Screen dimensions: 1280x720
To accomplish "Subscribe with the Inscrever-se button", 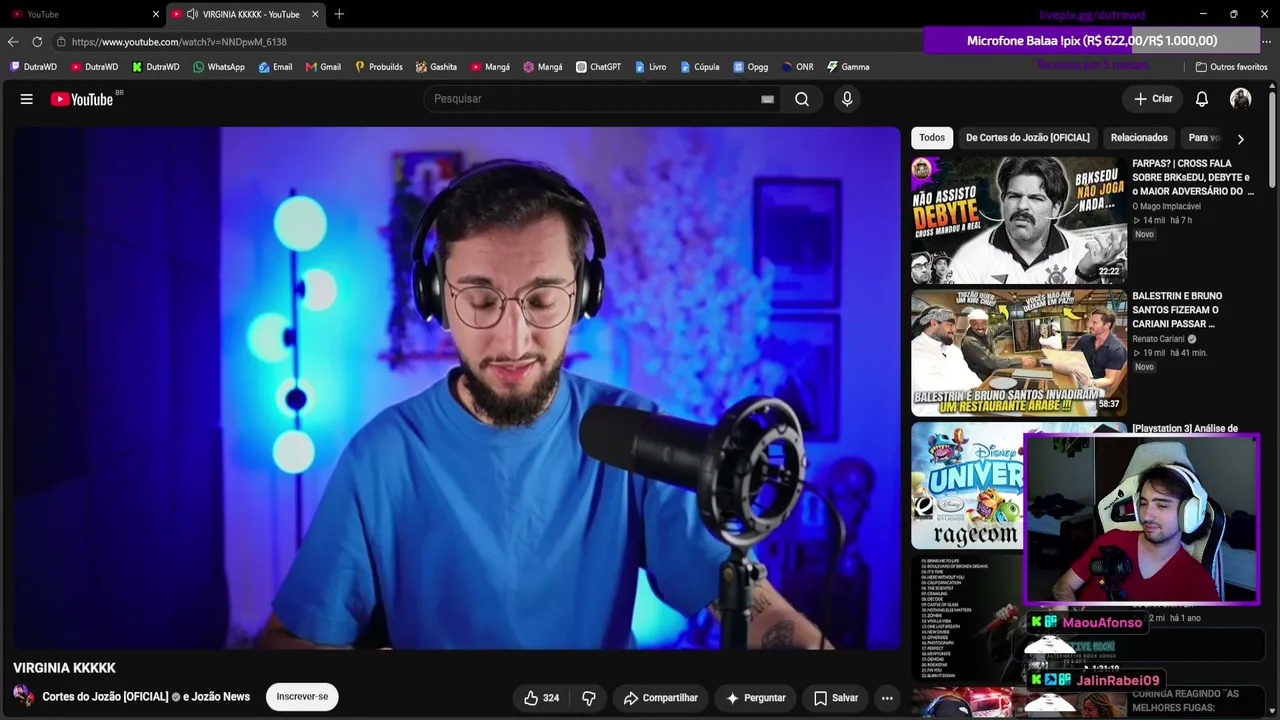I will click(302, 697).
